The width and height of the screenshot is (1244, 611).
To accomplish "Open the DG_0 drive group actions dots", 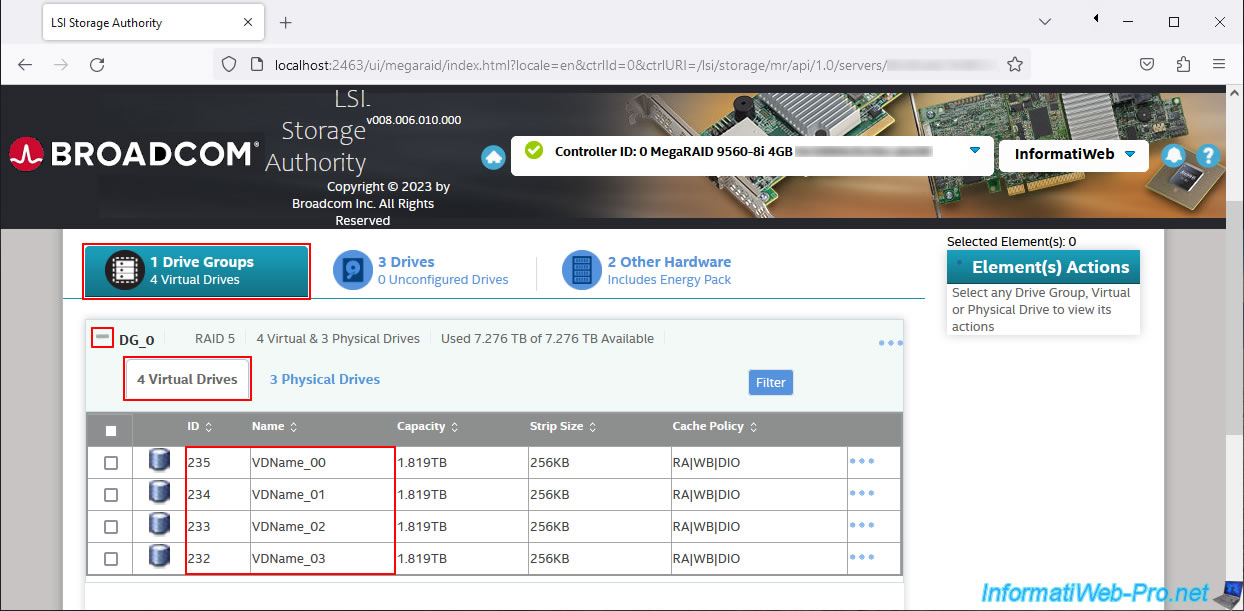I will pyautogui.click(x=891, y=343).
